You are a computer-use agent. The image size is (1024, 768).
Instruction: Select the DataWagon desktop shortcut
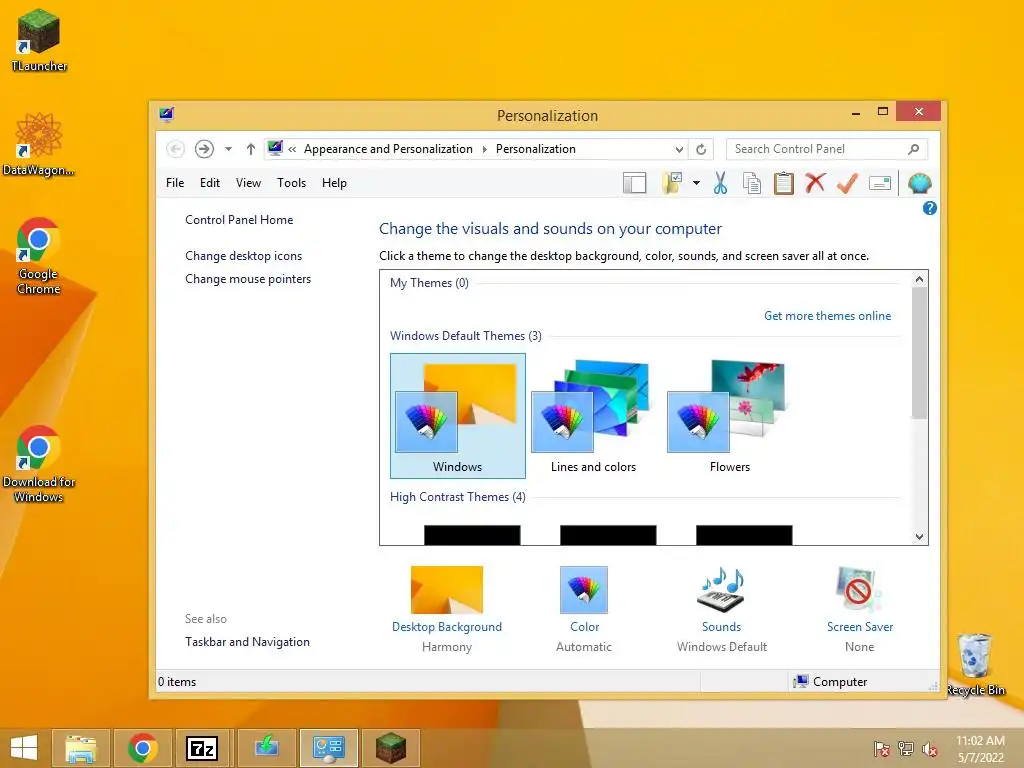(38, 144)
